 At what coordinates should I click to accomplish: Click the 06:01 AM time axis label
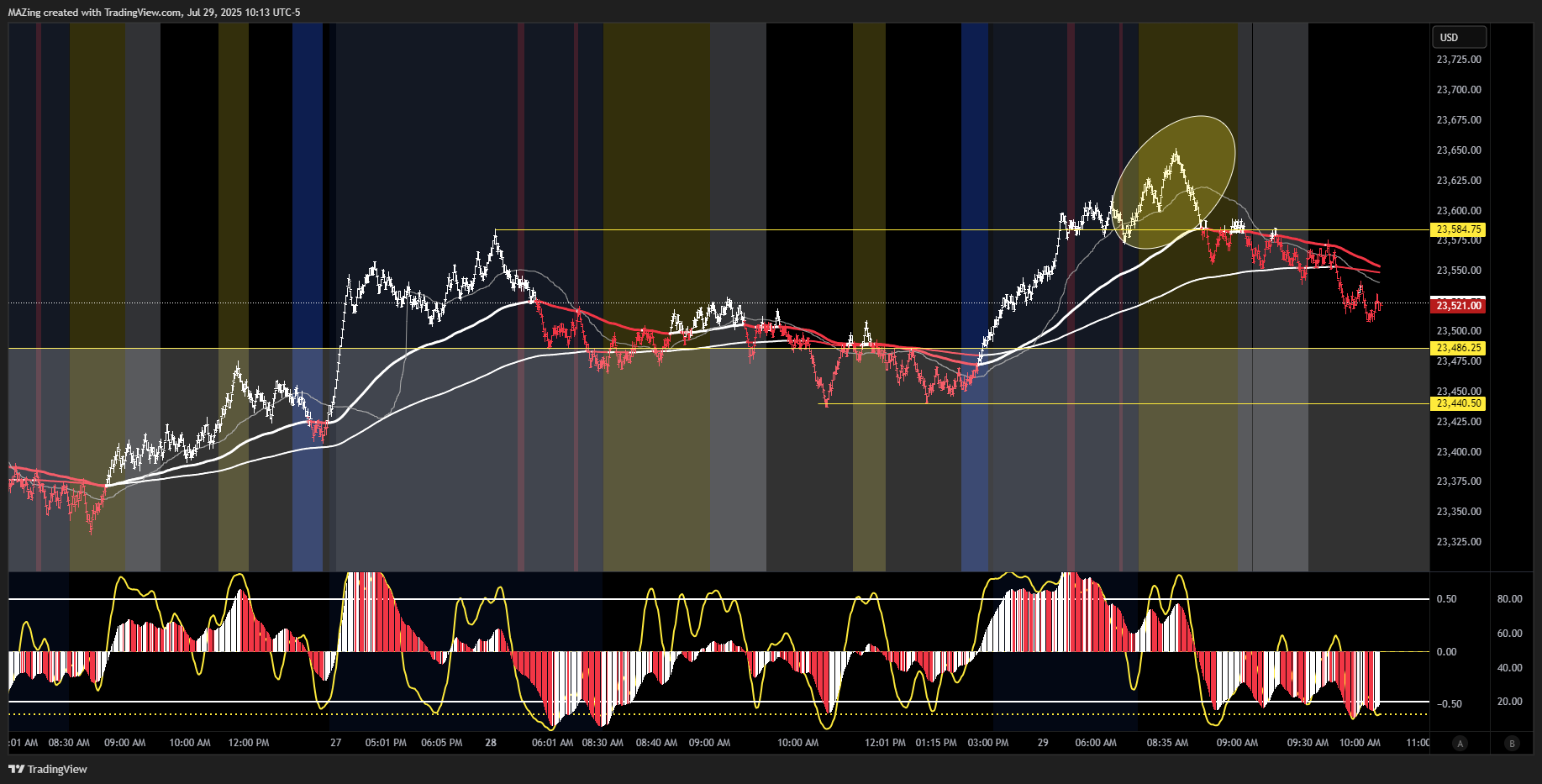(553, 743)
